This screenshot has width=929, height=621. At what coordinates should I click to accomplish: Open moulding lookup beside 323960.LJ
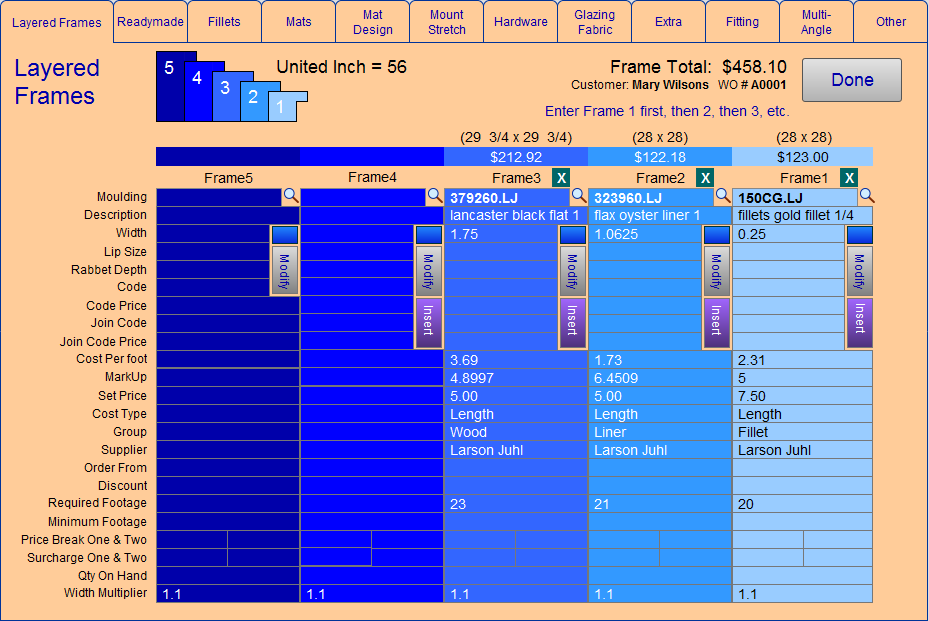coord(722,197)
